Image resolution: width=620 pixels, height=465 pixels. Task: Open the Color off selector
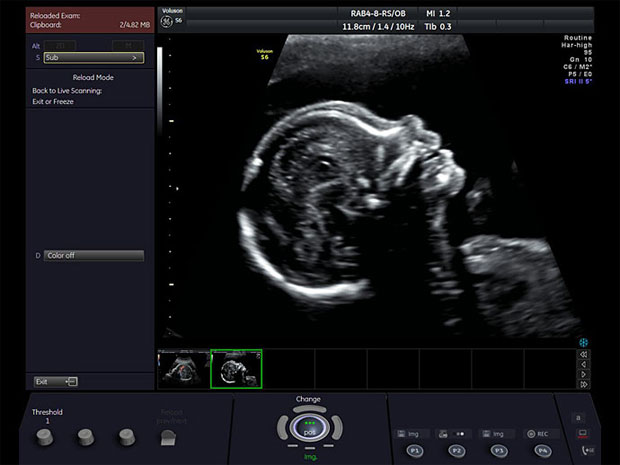pos(94,255)
